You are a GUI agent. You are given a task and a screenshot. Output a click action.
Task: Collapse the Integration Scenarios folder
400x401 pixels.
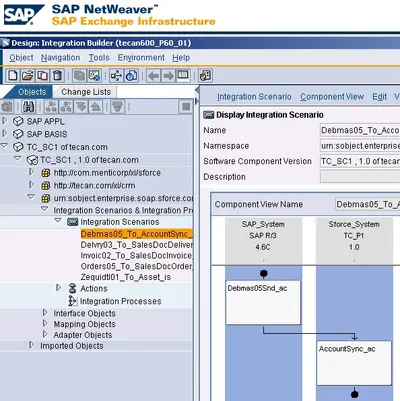coord(58,221)
